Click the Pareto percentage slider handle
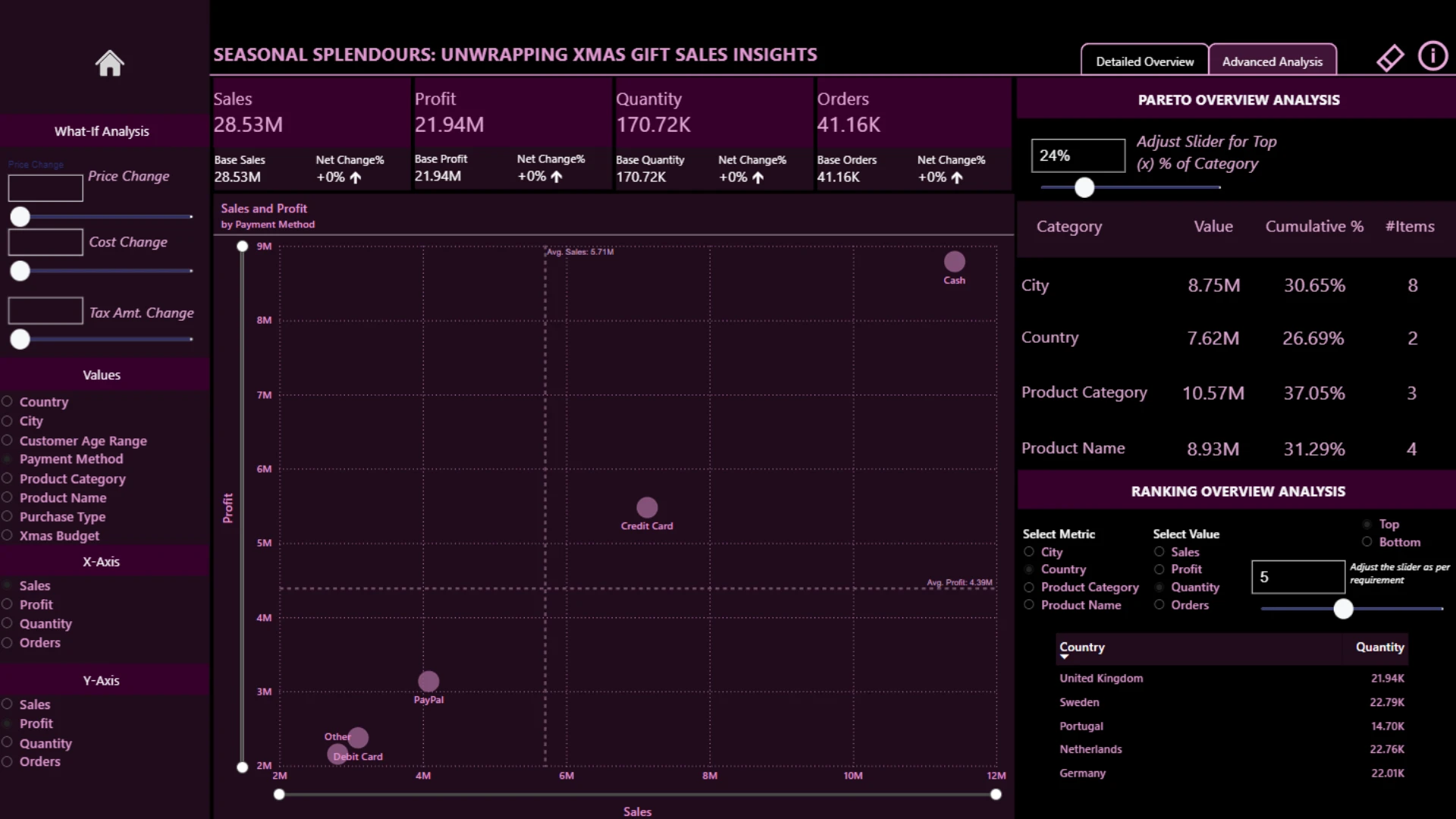Screen dimensions: 1456x819 (1084, 187)
